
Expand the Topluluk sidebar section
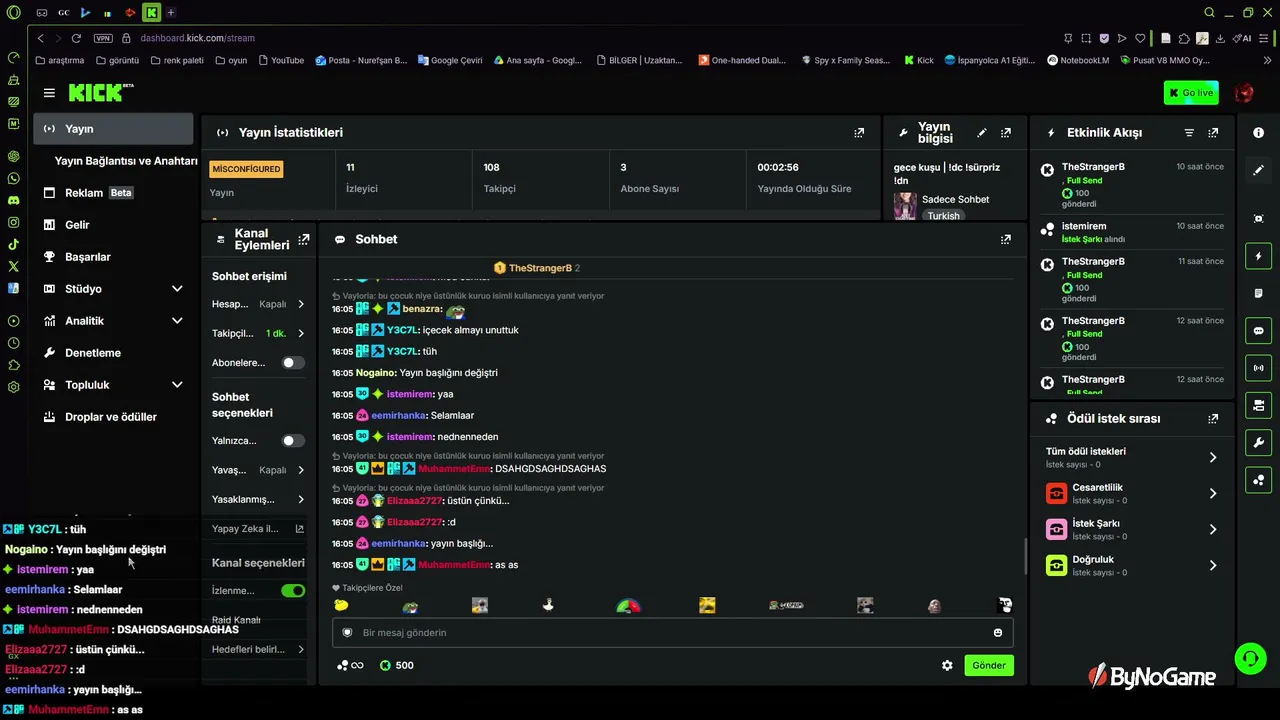177,385
